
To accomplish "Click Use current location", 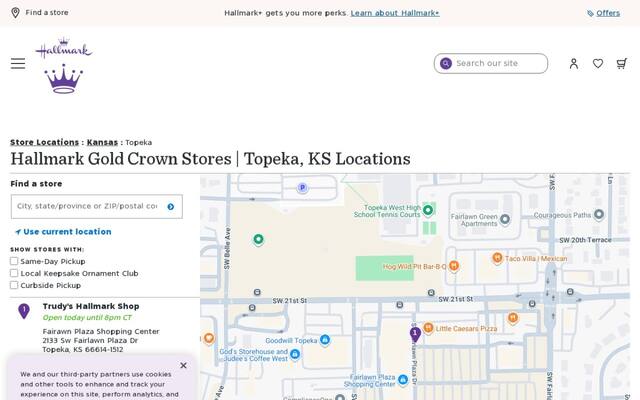I will (63, 231).
